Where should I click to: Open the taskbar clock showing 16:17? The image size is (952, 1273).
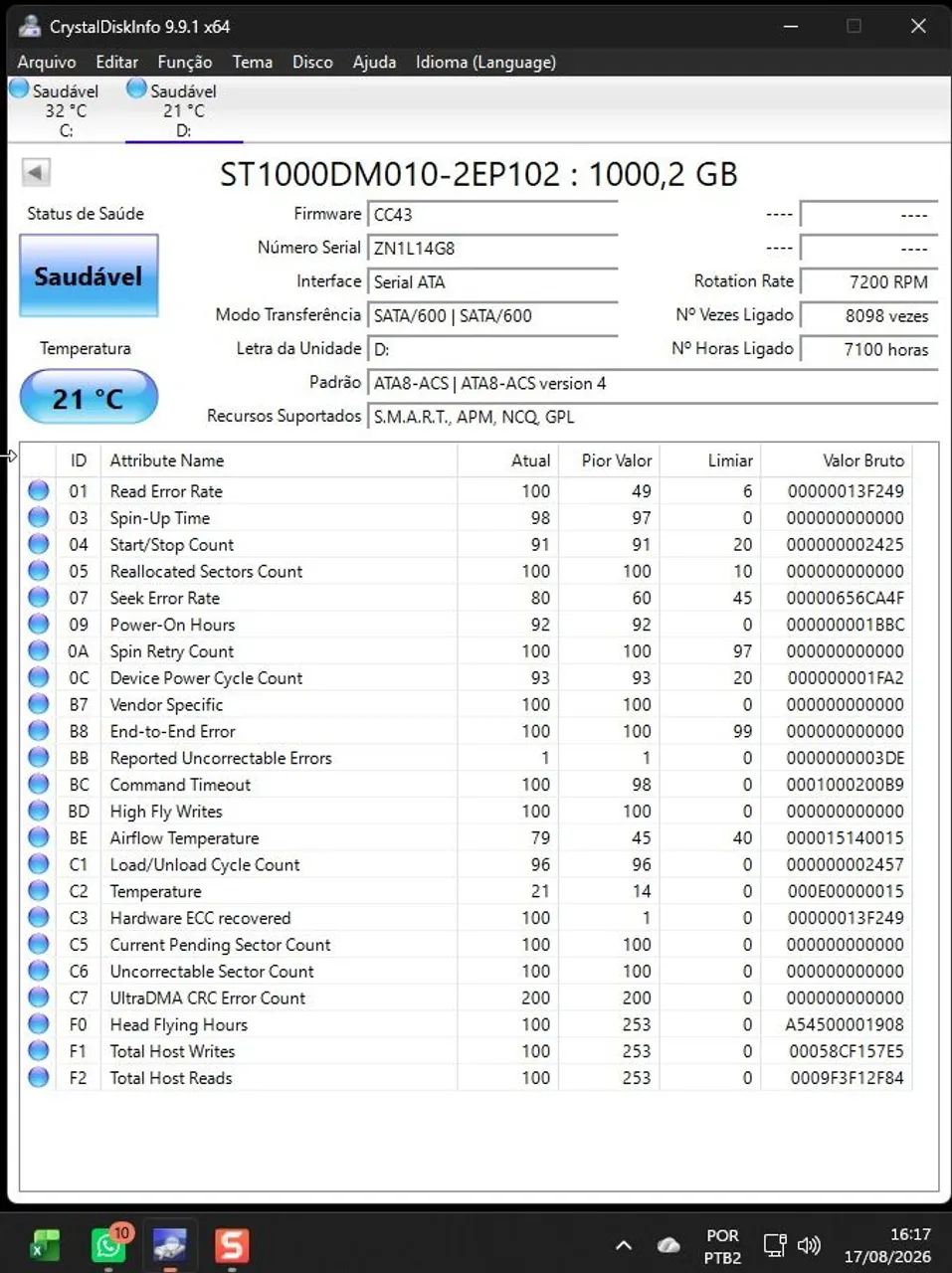click(887, 1245)
